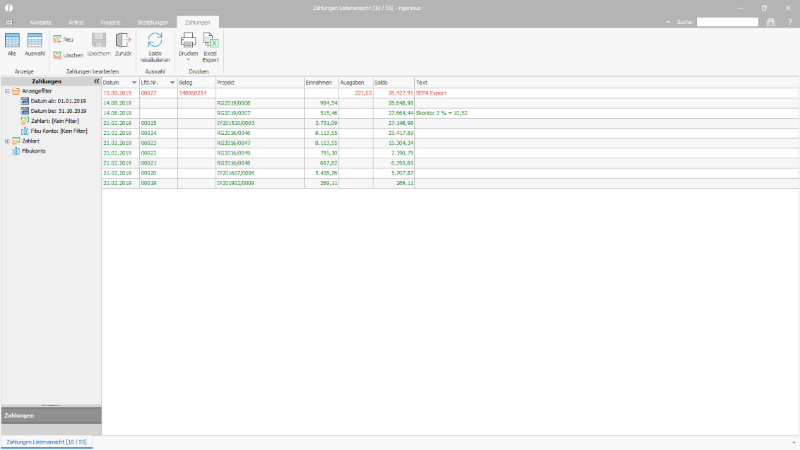Collapse the Anzeigefilter tree node
The width and height of the screenshot is (800, 450).
coord(7,91)
